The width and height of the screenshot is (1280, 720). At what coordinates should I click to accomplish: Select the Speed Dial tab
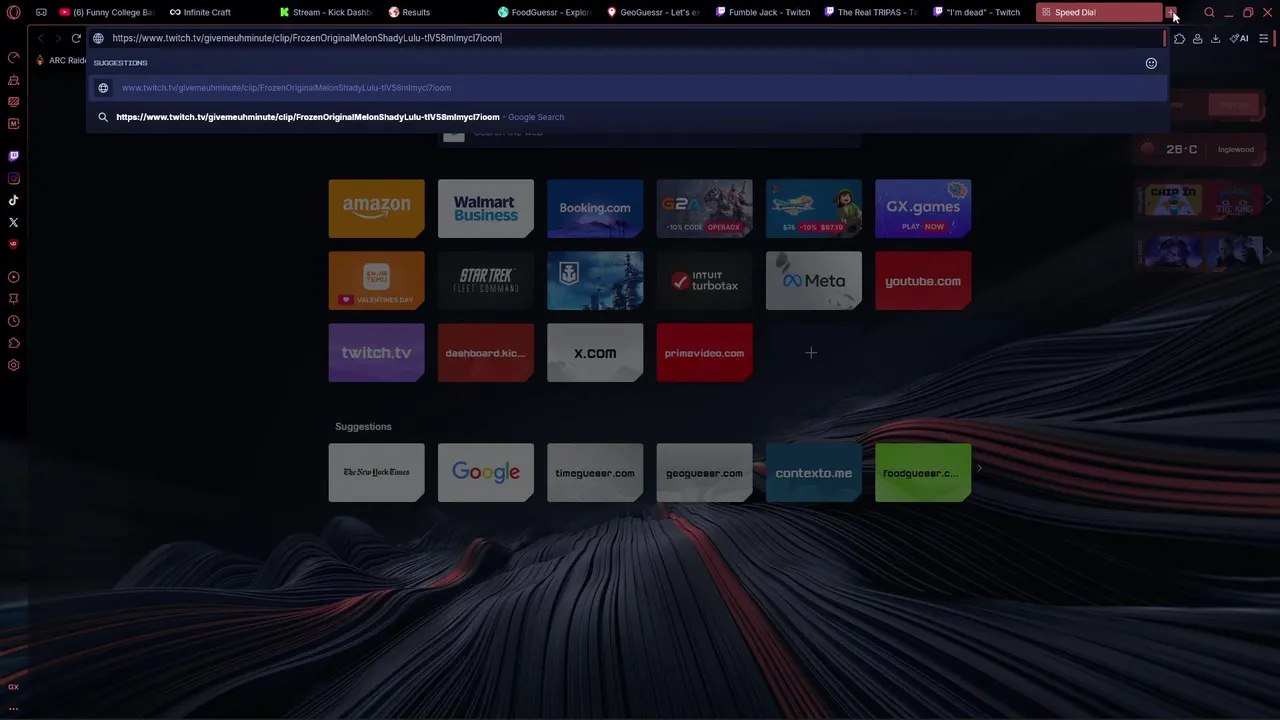[x=1098, y=12]
